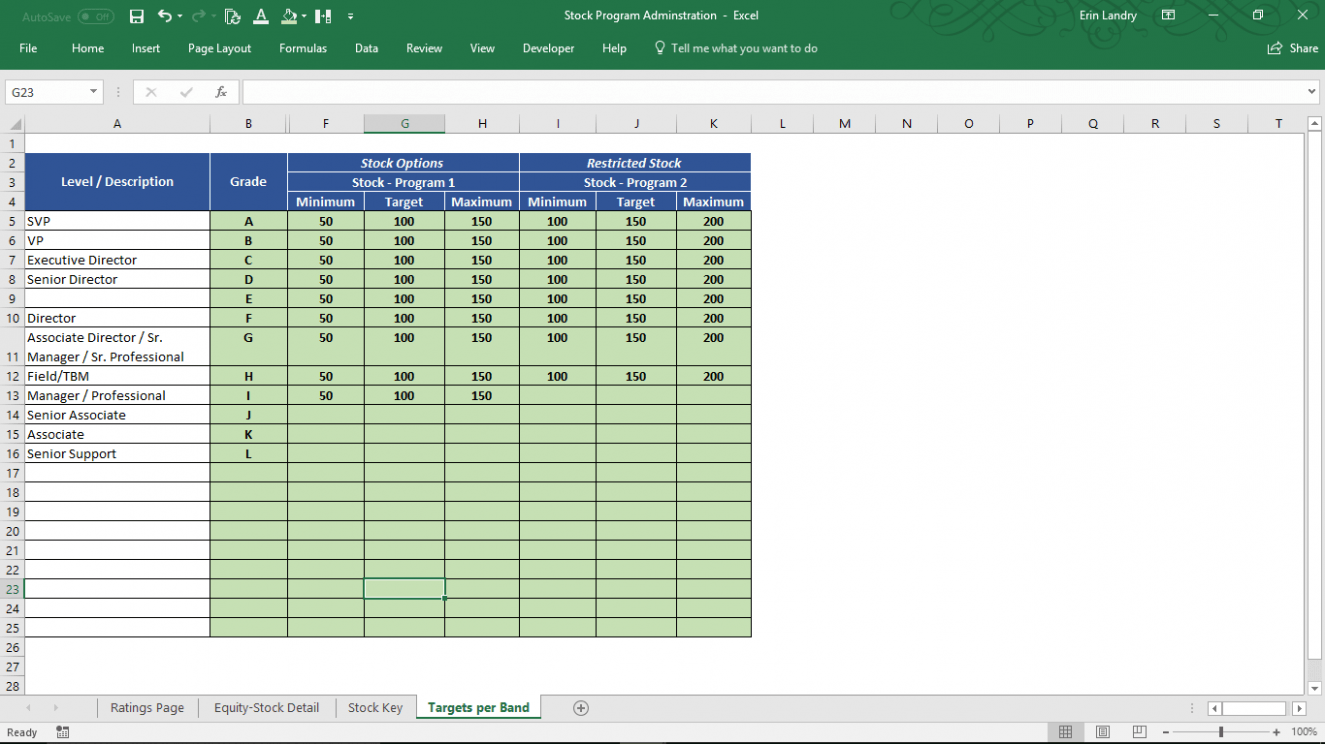Select the 'Field/TBM' cell
1325x744 pixels.
pos(117,376)
